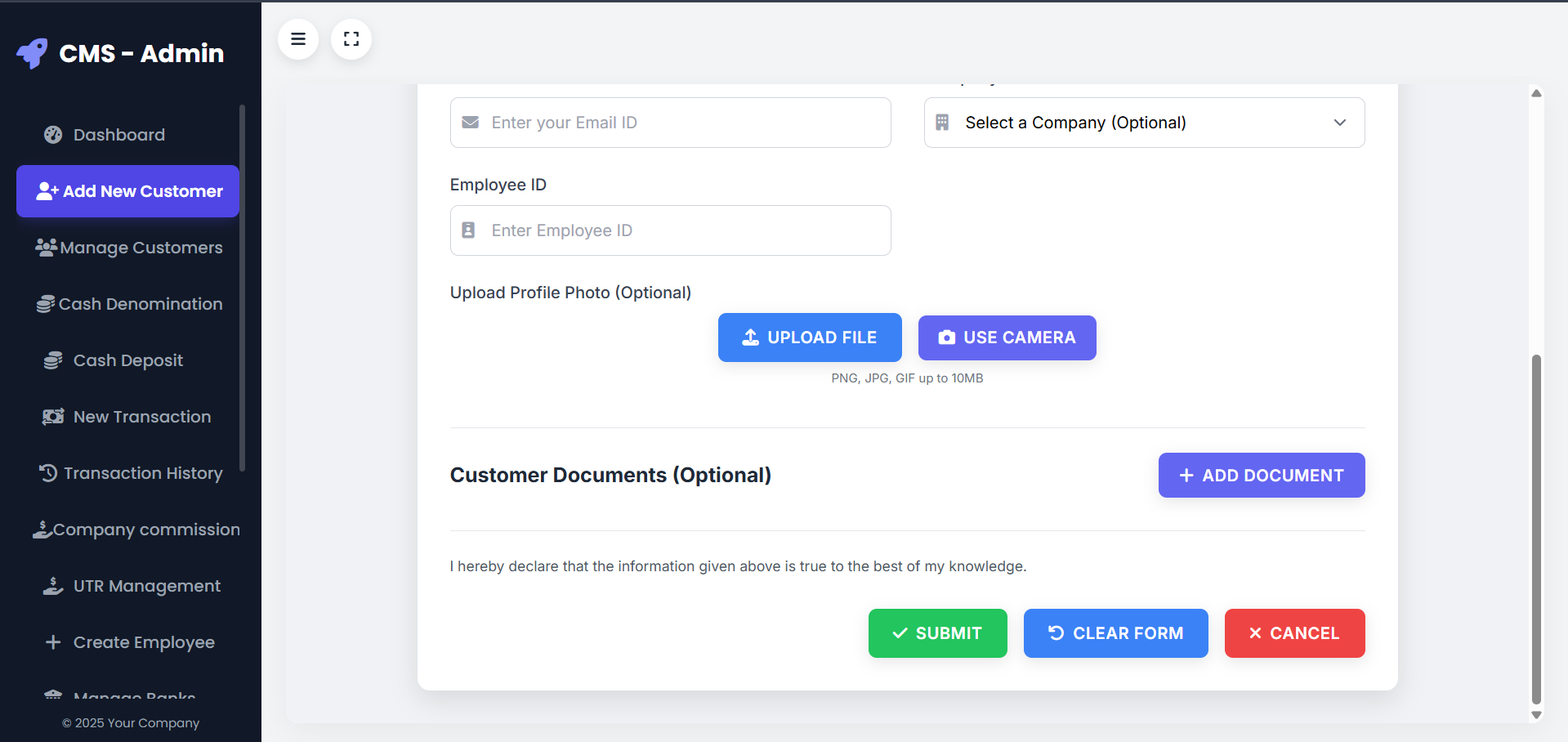Click the rocket logo icon
The image size is (1568, 742).
click(x=33, y=53)
